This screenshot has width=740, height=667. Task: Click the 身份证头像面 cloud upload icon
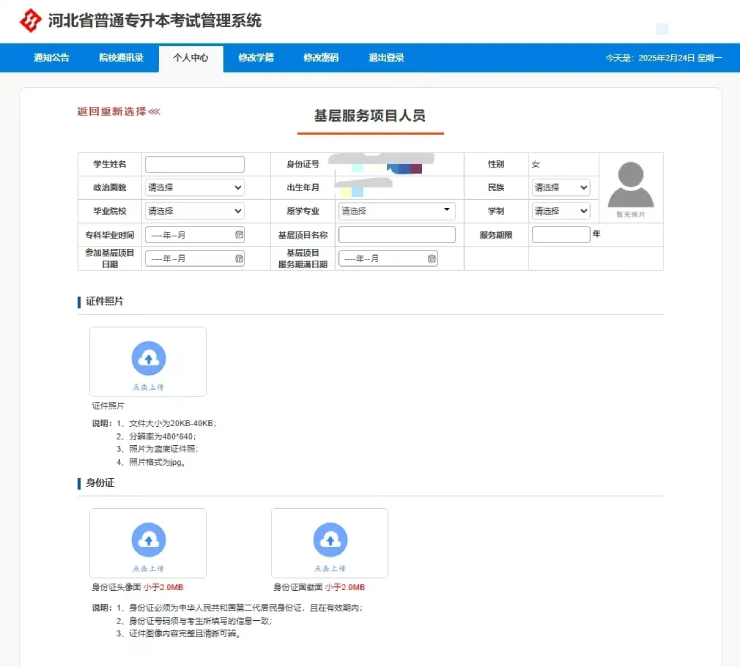pos(148,540)
